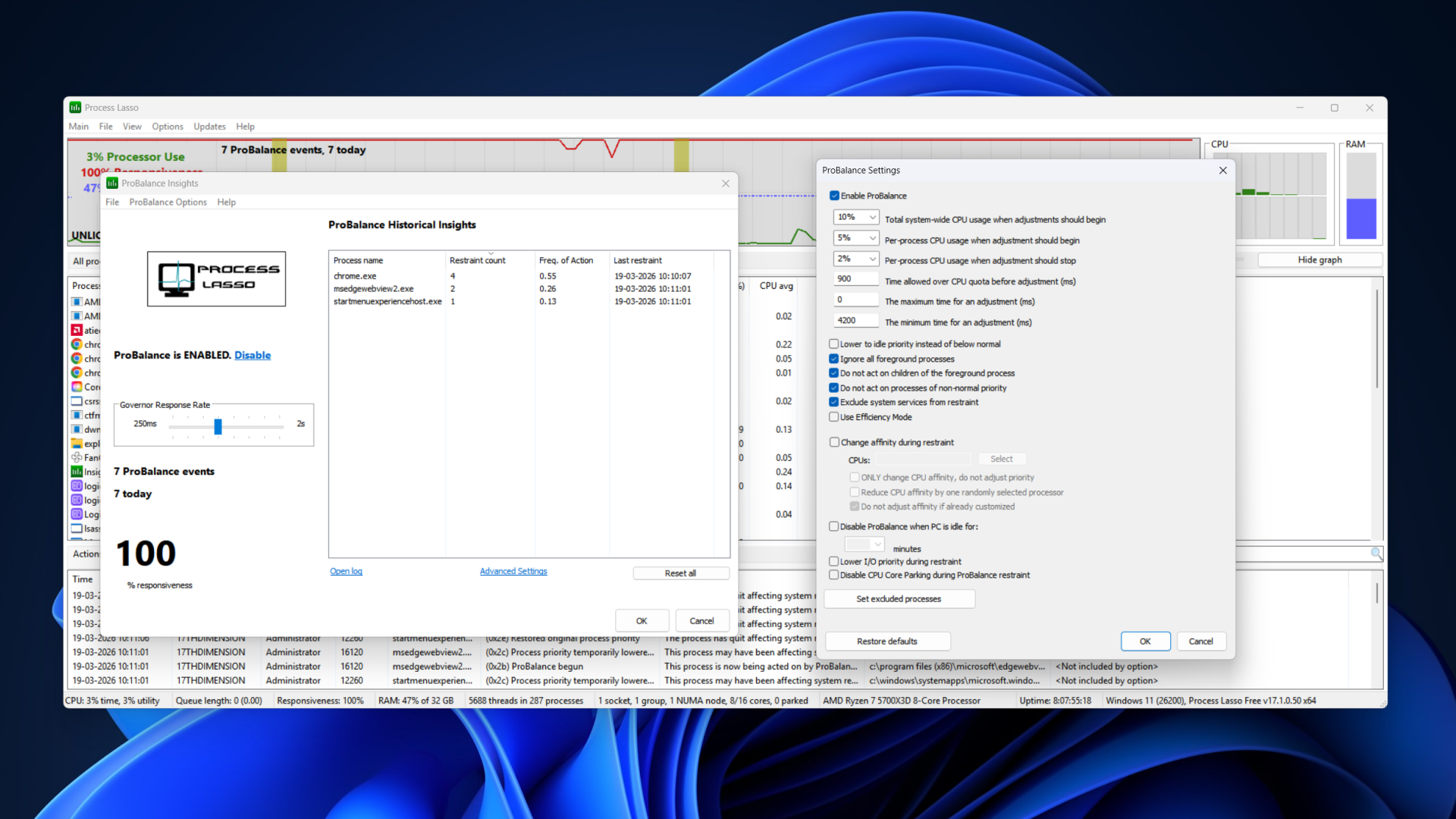Select the green Insights process icon

click(x=77, y=472)
